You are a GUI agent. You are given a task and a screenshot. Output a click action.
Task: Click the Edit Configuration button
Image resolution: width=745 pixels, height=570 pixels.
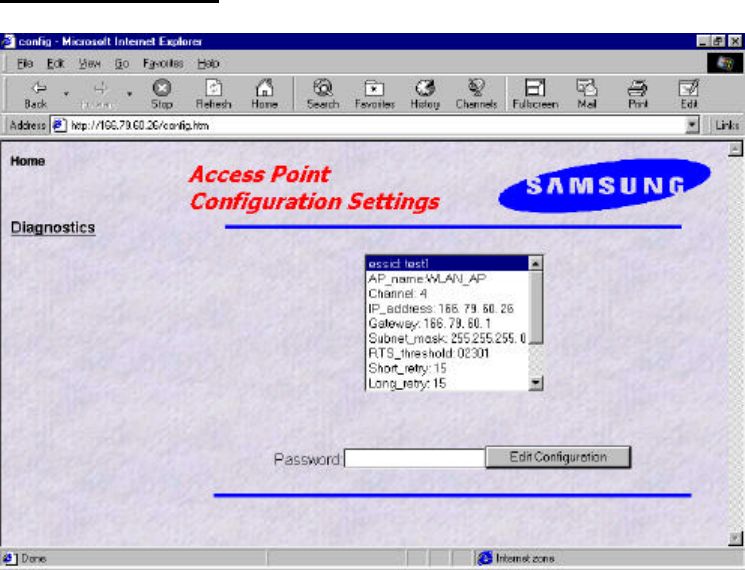[x=558, y=457]
